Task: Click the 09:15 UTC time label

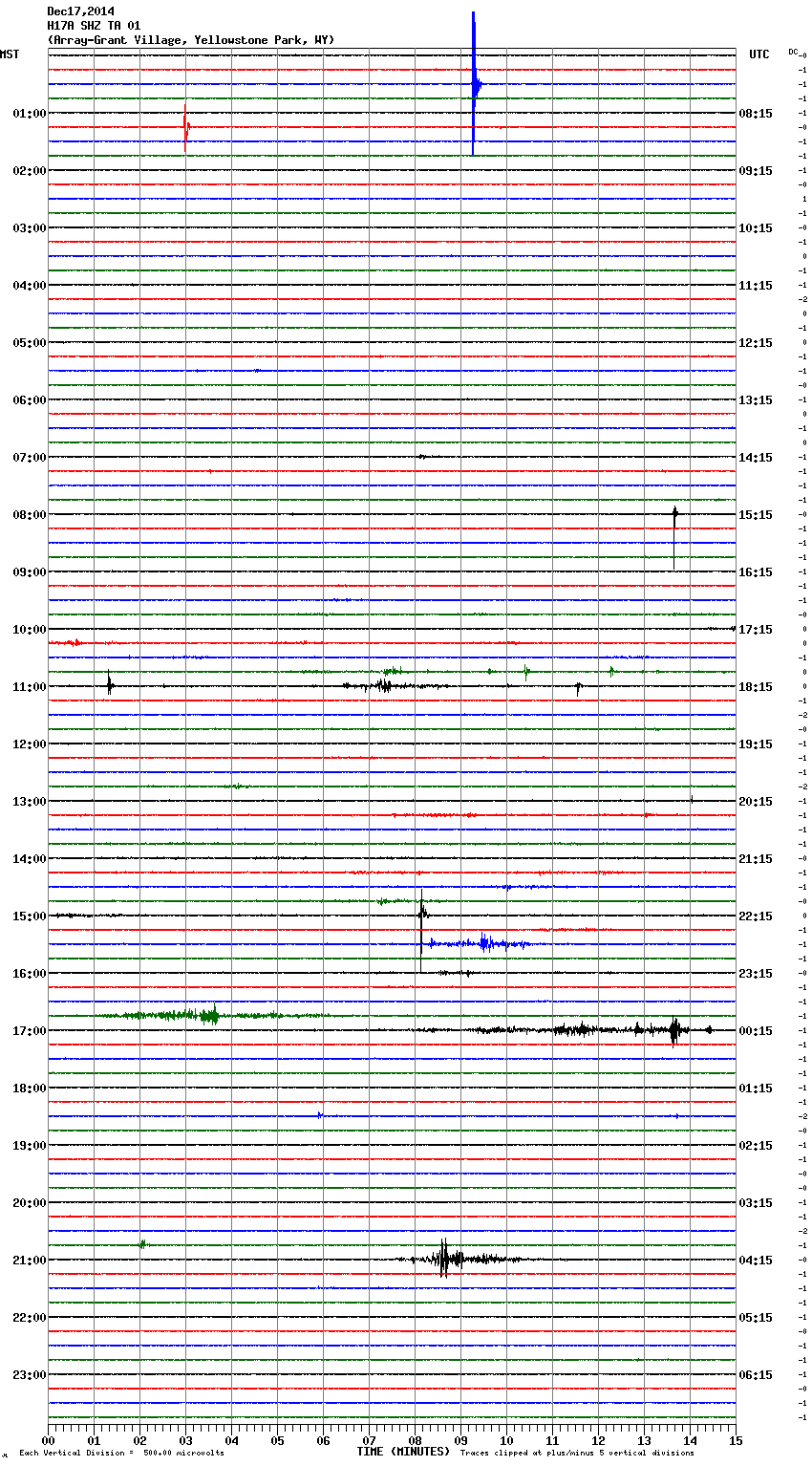Action: 756,171
